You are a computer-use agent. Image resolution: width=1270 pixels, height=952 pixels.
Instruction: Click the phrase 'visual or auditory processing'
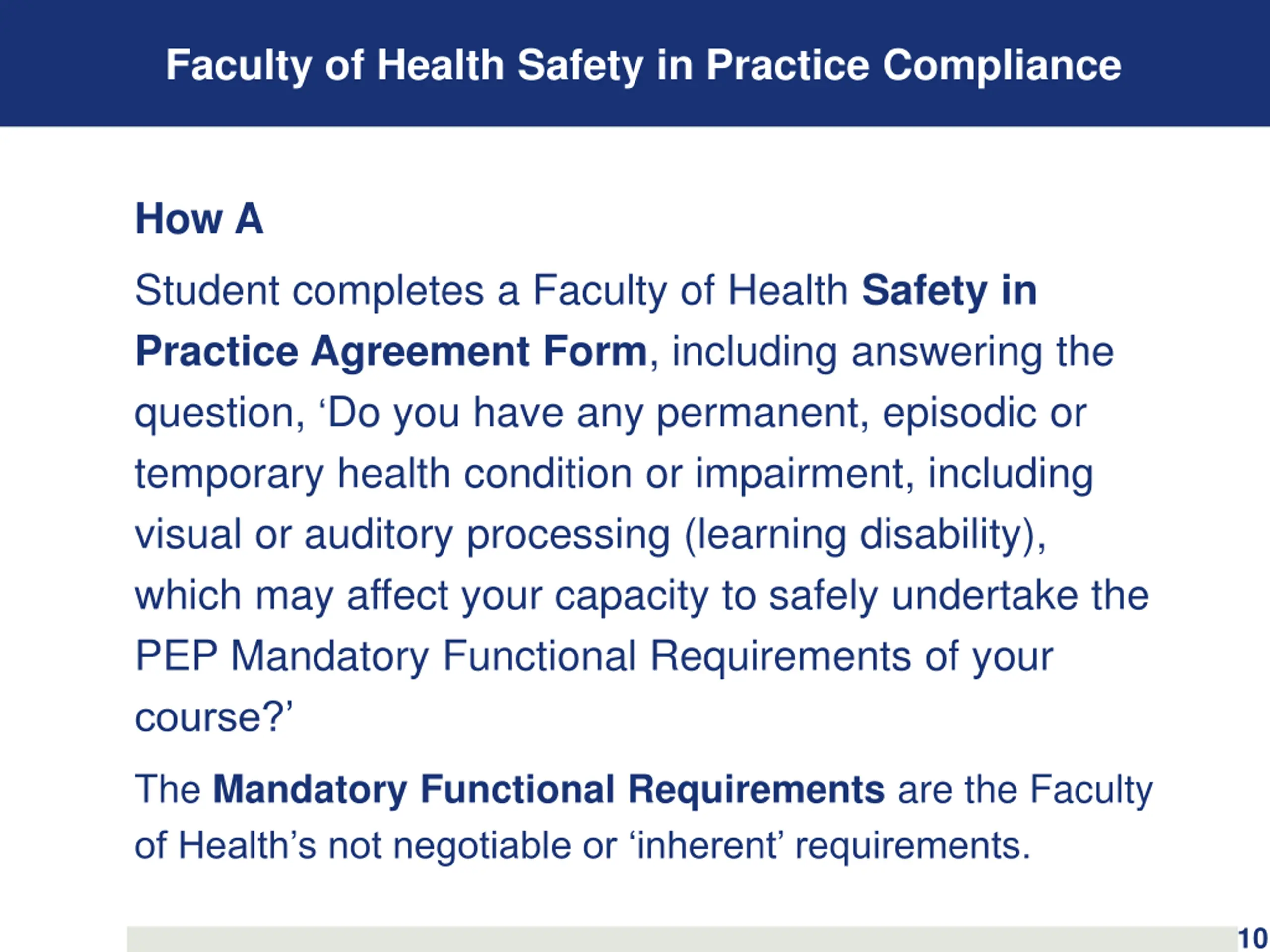402,535
